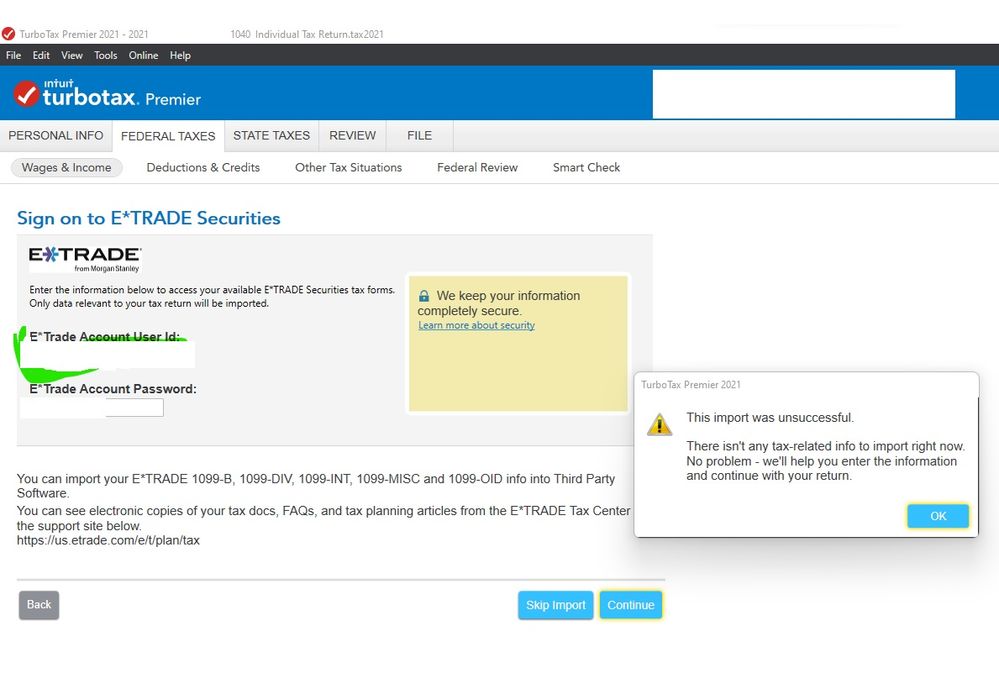Click the TurboTax red checkmark logo
Screen dimensions: 999x700
click(x=26, y=94)
